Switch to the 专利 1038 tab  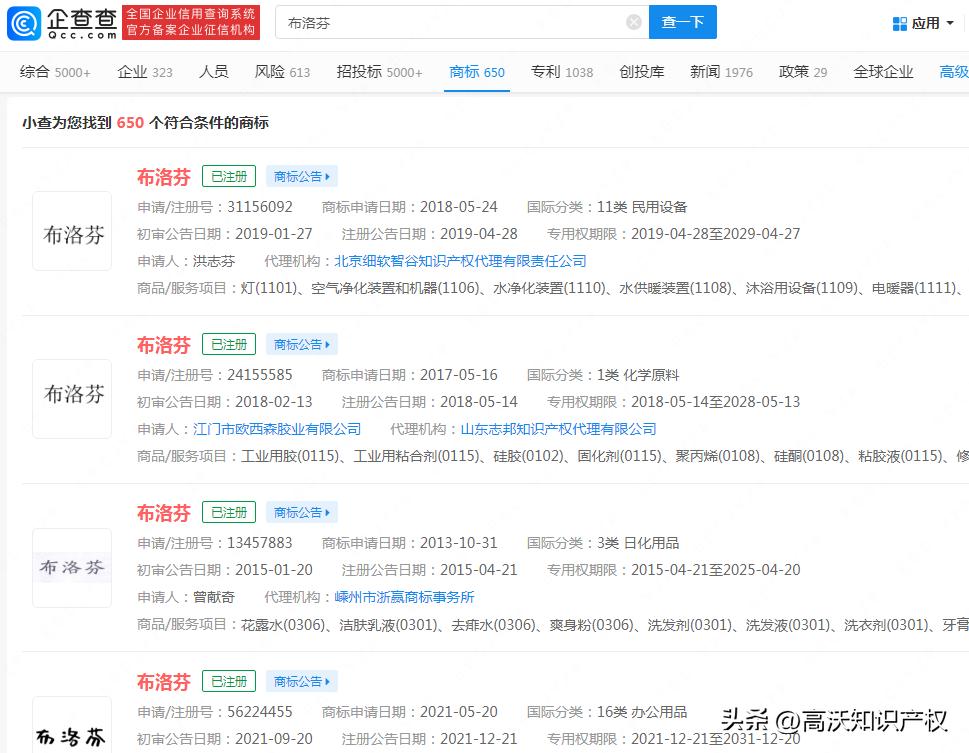561,72
